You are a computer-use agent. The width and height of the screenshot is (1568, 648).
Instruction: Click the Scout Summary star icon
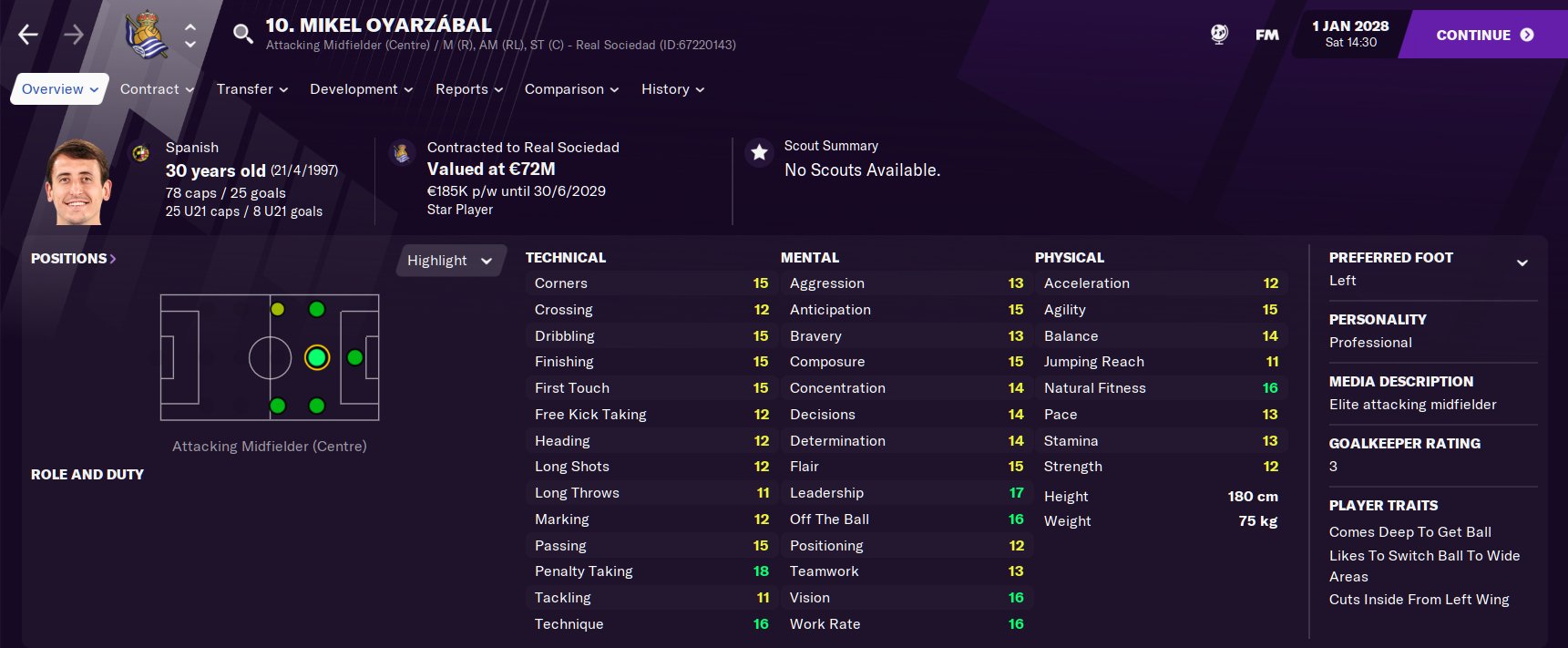[x=759, y=152]
